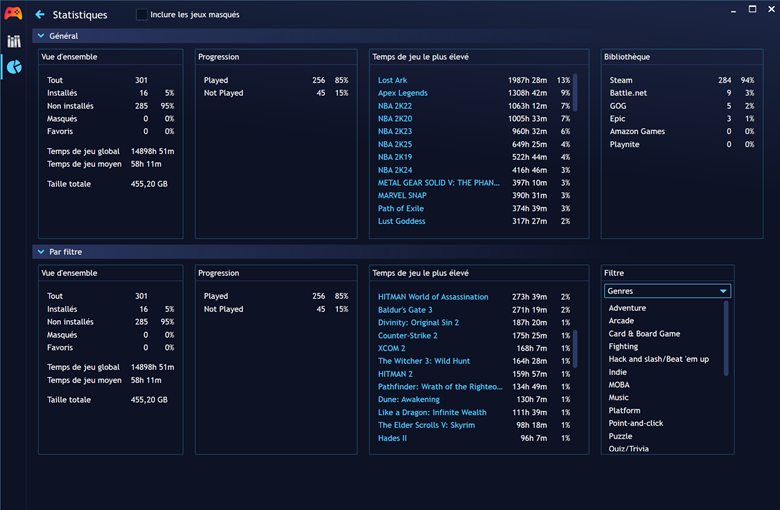Open the Genres filter dropdown
Viewport: 780px width, 510px height.
pos(667,291)
